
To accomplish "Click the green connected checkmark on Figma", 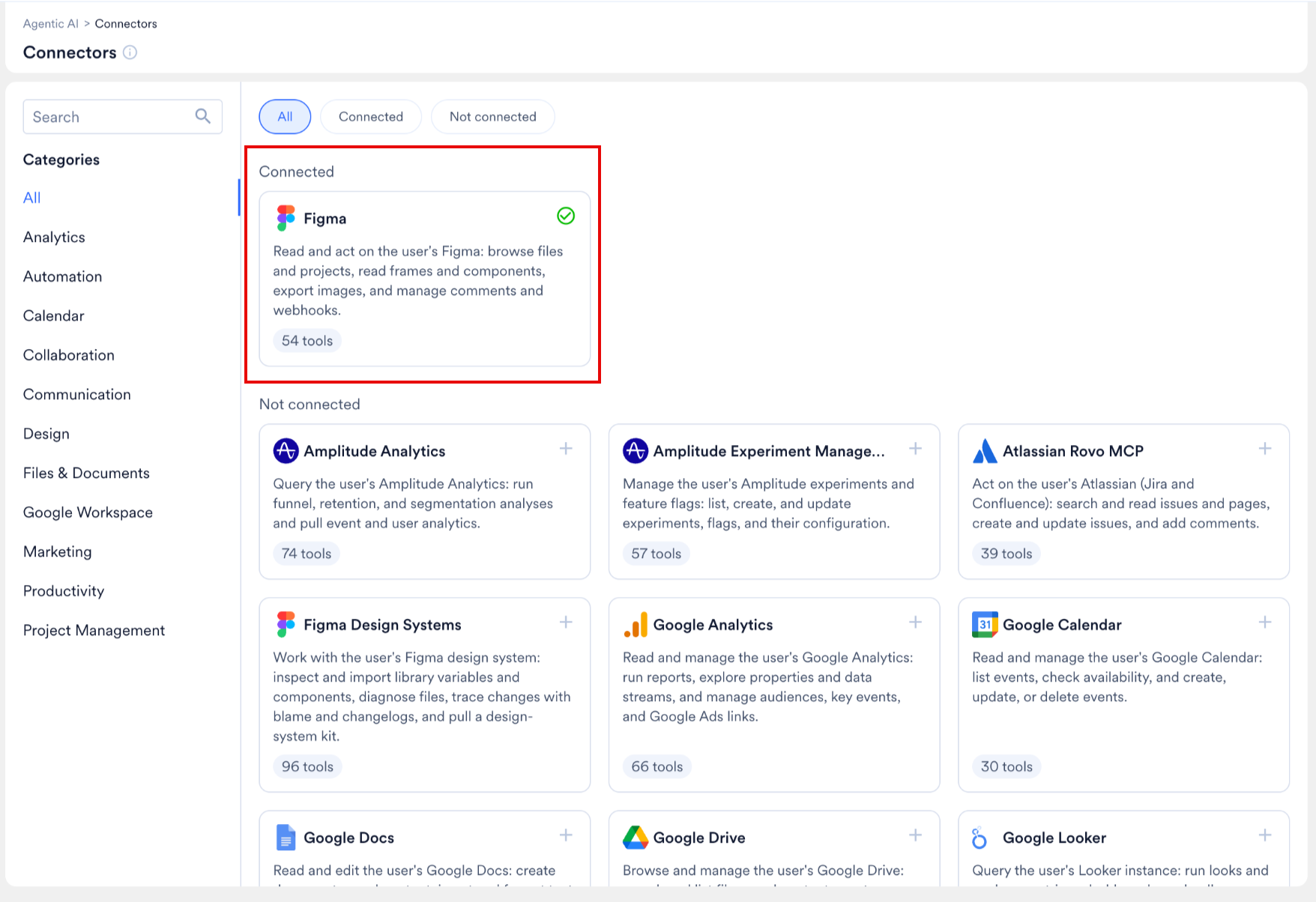I will (566, 217).
